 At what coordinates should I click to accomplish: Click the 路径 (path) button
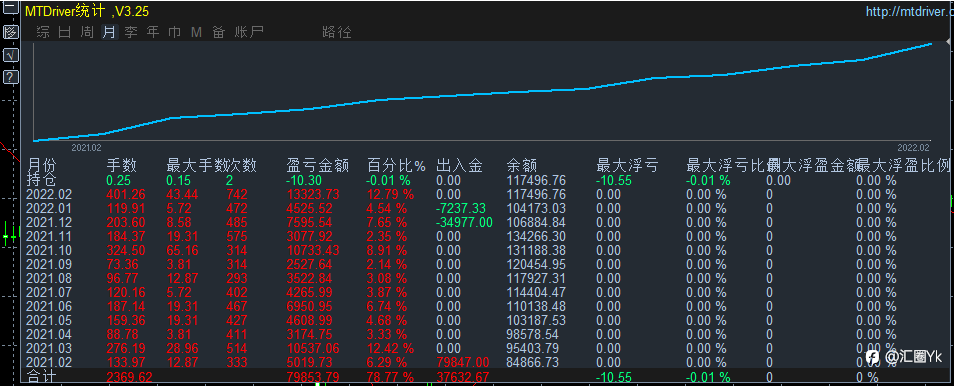click(x=336, y=32)
